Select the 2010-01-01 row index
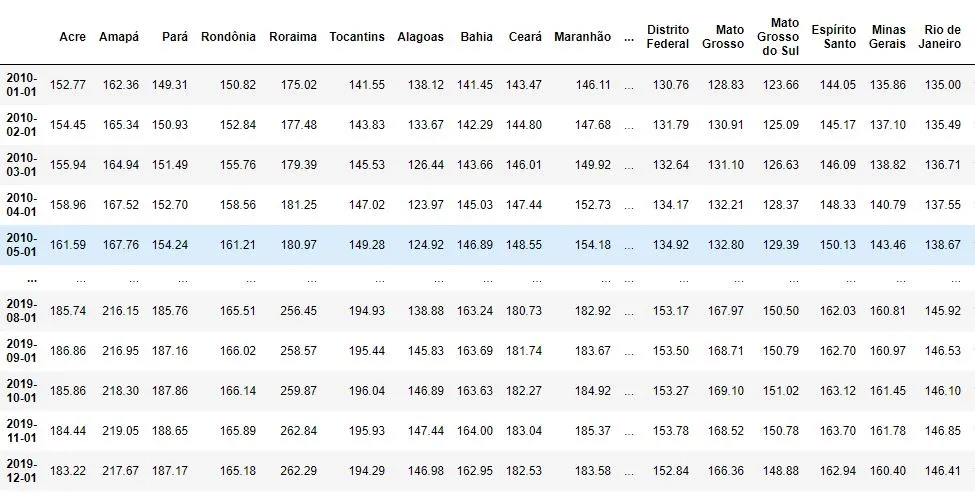The height and width of the screenshot is (499, 975). coord(22,85)
